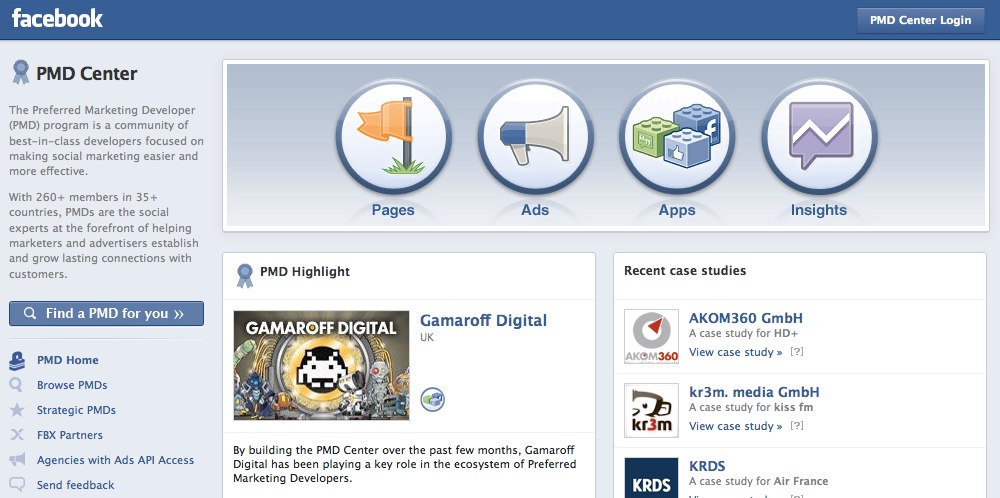The width and height of the screenshot is (1000, 498).
Task: Click the UK label under Gamaroff Digital
Action: pyautogui.click(x=427, y=337)
